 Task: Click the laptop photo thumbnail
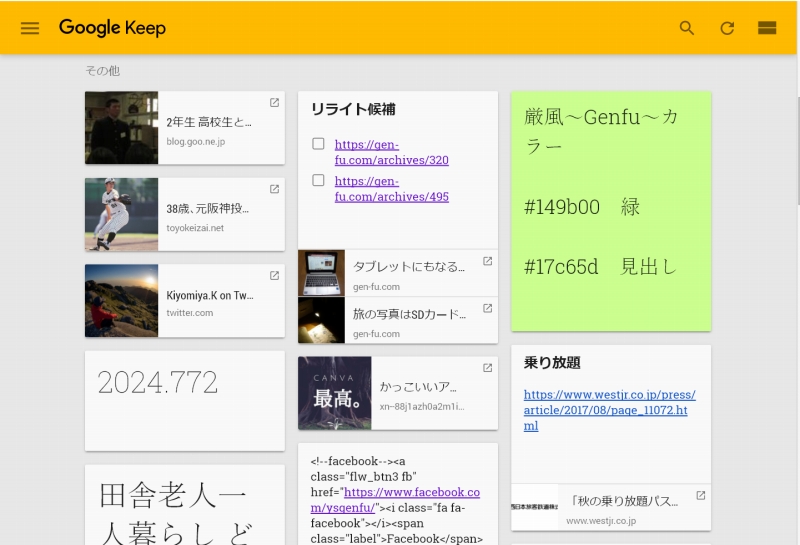[x=321, y=273]
